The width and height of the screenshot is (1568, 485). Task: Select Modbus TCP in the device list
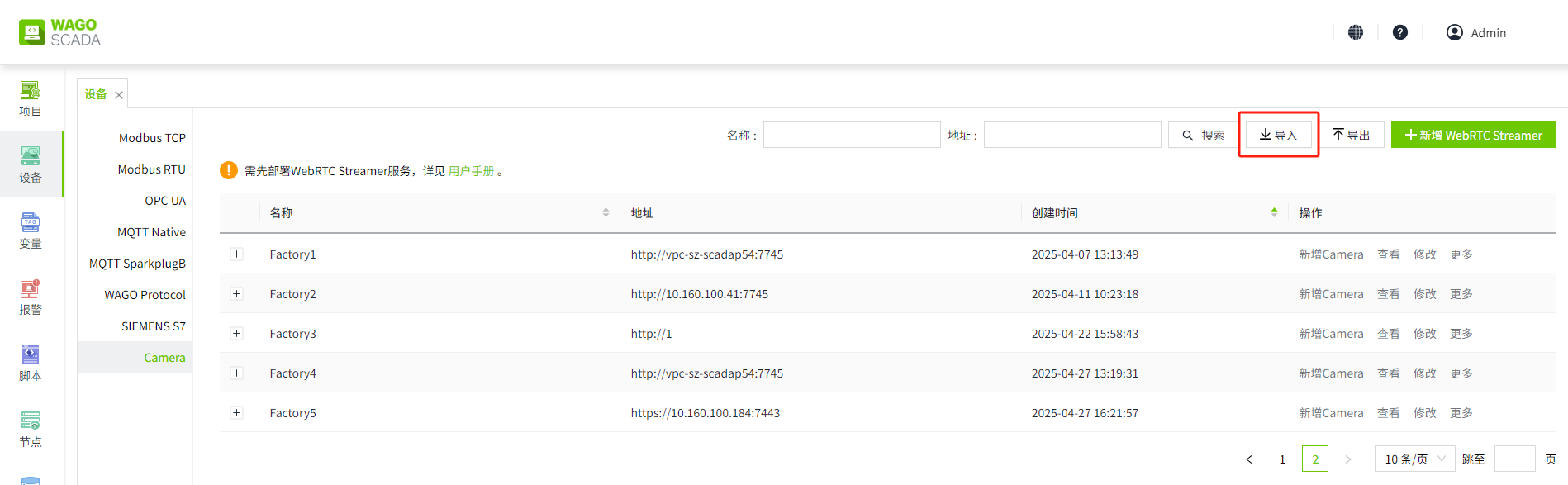(152, 138)
